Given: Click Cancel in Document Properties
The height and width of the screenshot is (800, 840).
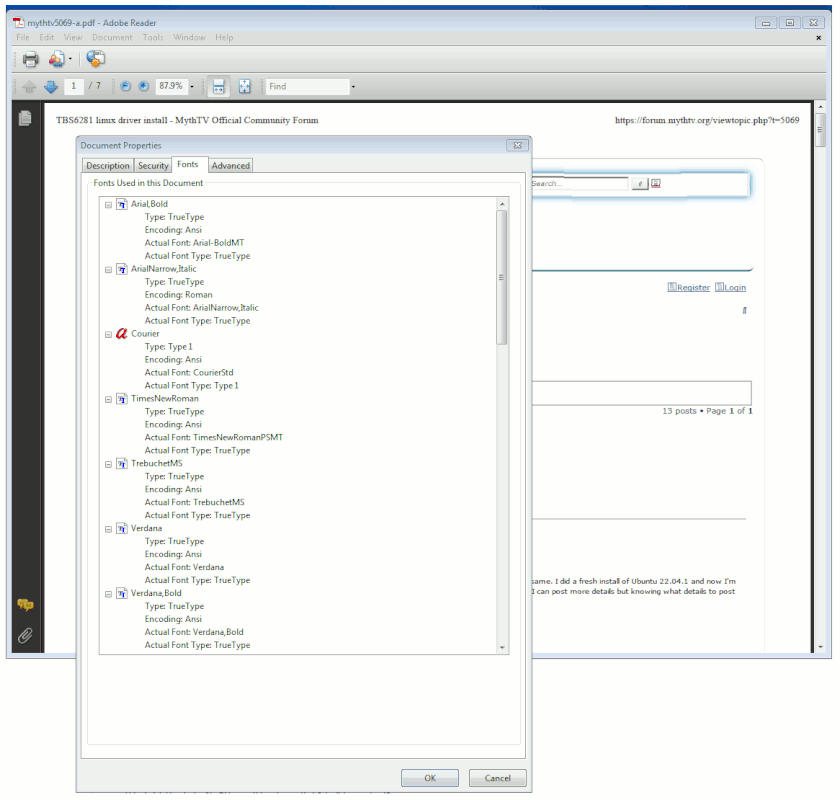Looking at the screenshot, I should click(x=497, y=778).
